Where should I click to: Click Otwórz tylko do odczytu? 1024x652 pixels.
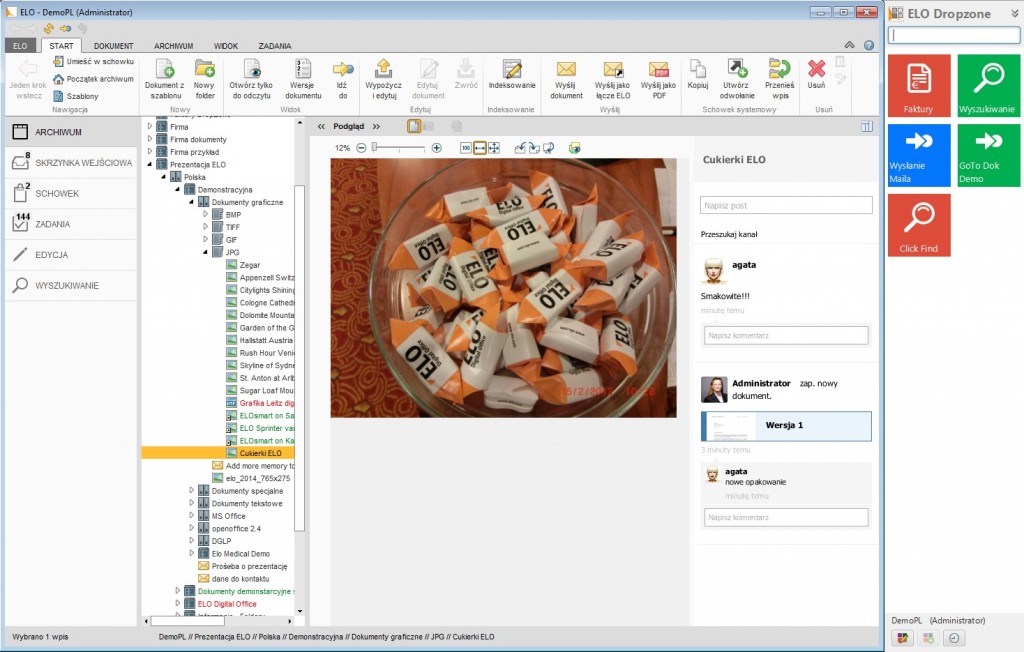251,79
